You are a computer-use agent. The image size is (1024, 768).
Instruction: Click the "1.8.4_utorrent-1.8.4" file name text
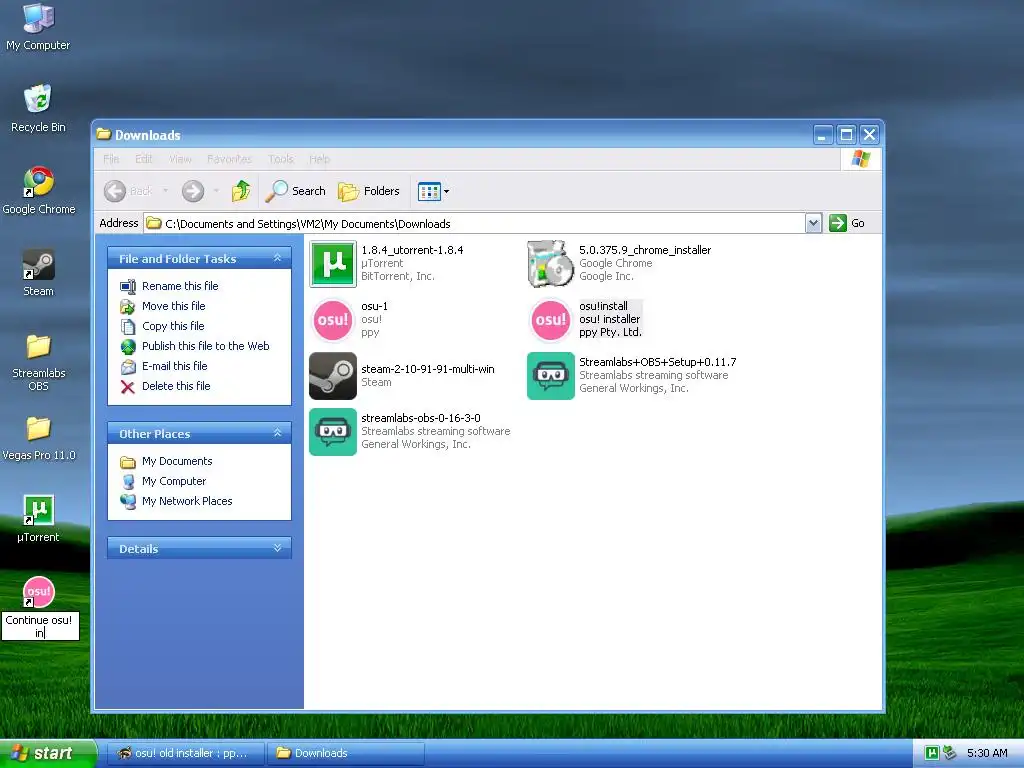click(412, 250)
